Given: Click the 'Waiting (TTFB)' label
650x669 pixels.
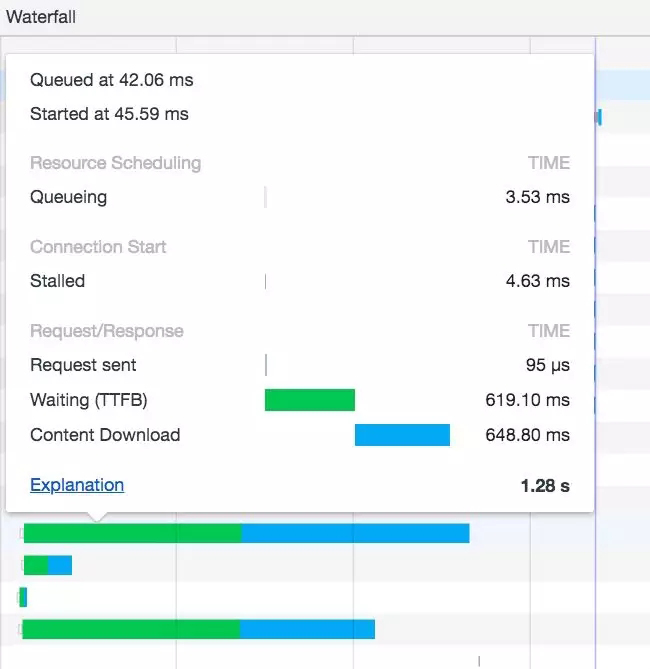Looking at the screenshot, I should (89, 400).
